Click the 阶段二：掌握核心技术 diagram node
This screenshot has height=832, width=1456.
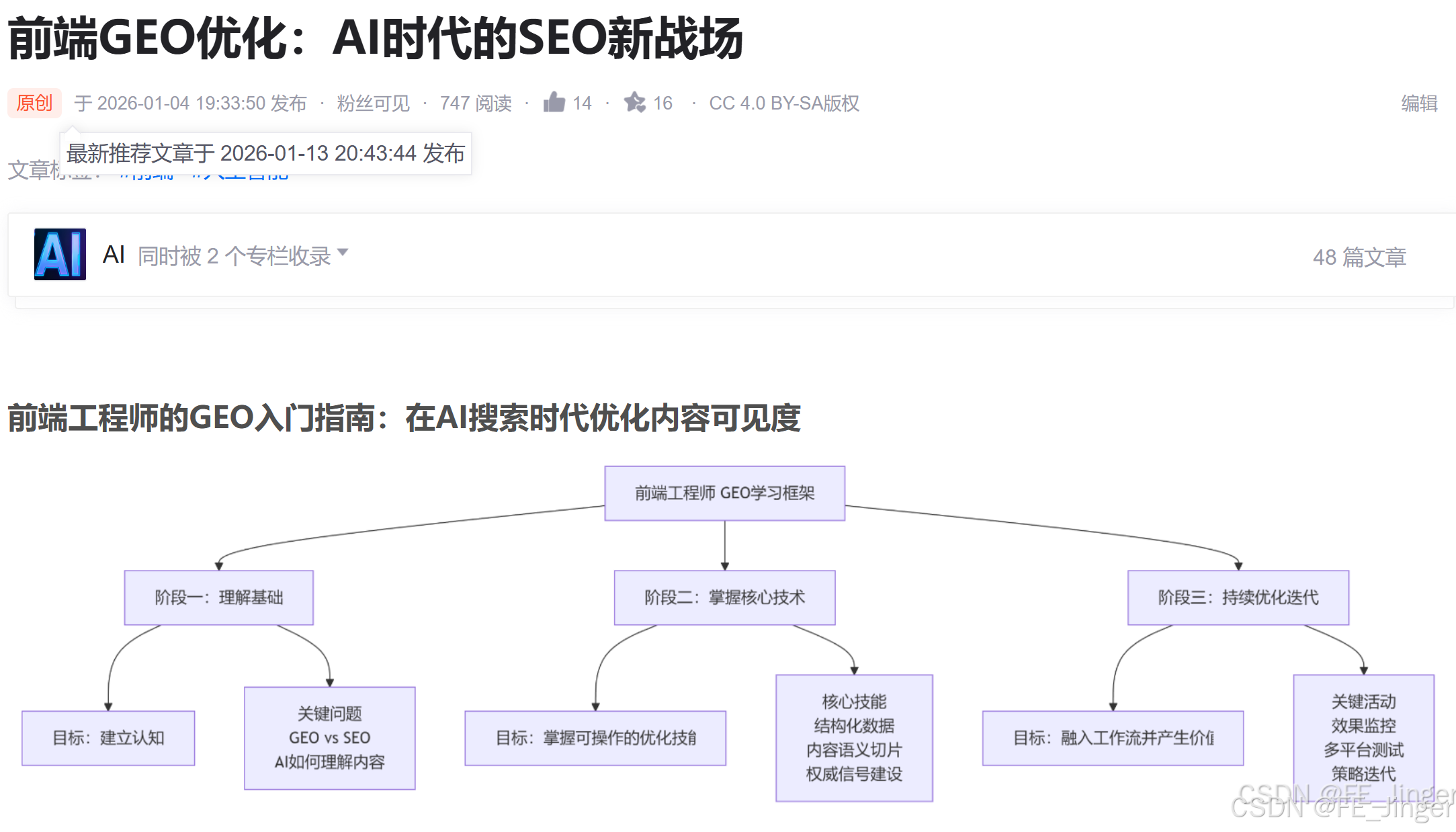[x=724, y=597]
